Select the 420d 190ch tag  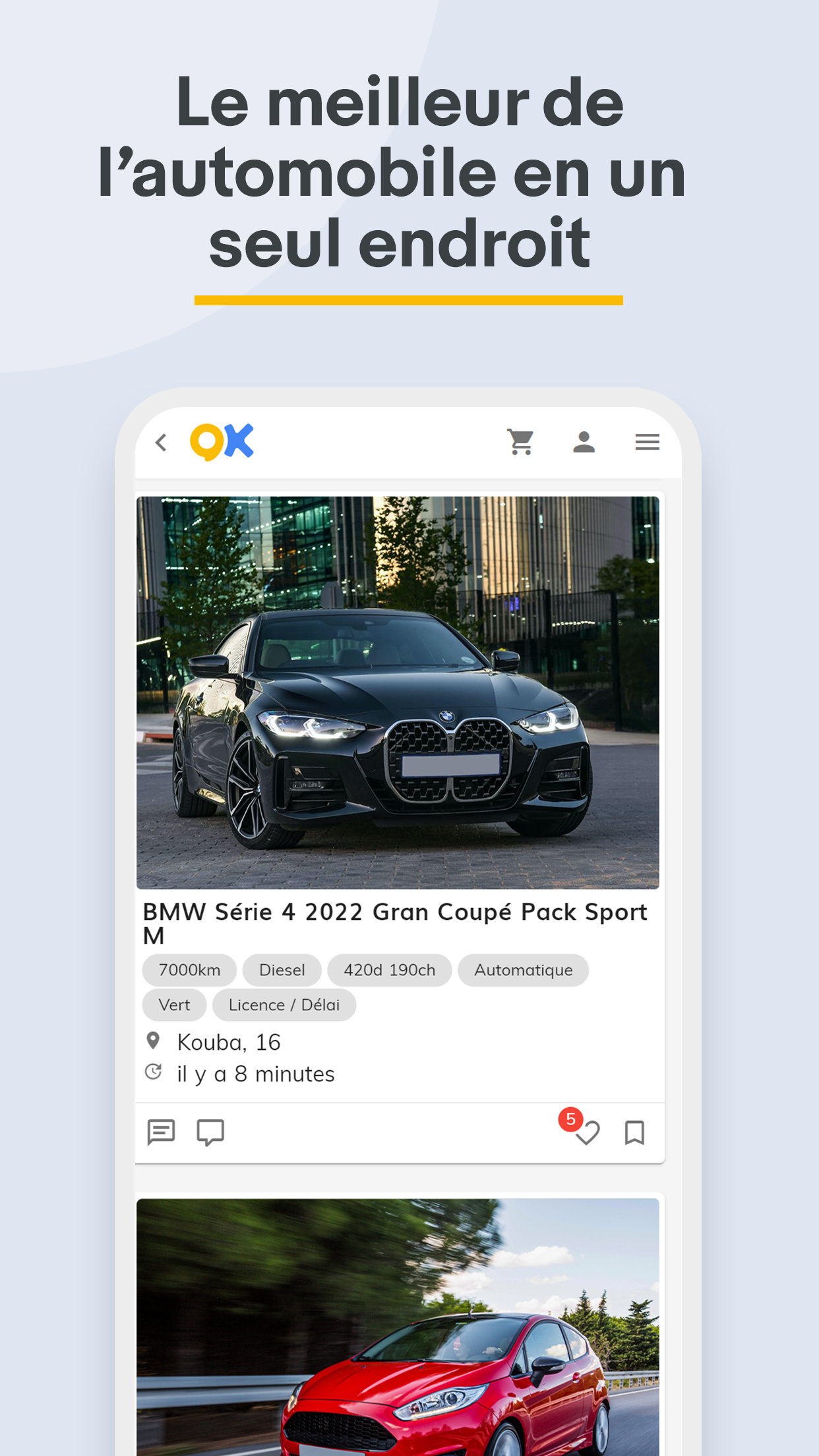(x=389, y=970)
